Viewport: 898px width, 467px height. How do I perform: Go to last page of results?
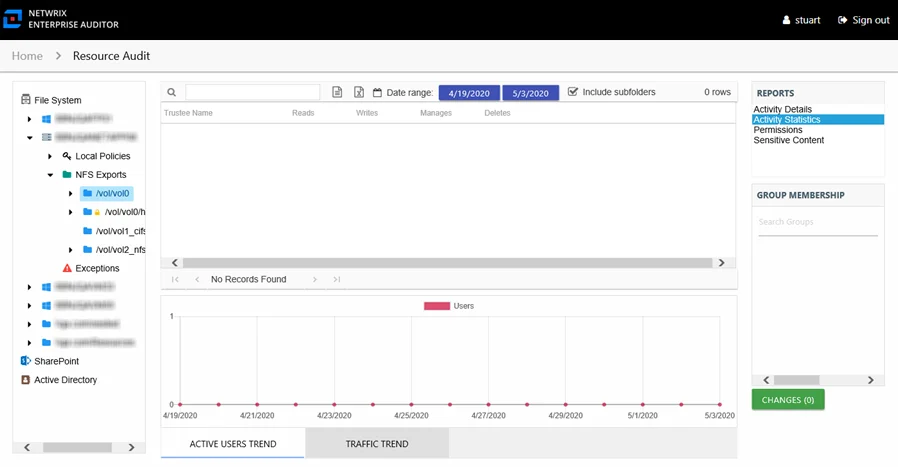click(x=337, y=279)
